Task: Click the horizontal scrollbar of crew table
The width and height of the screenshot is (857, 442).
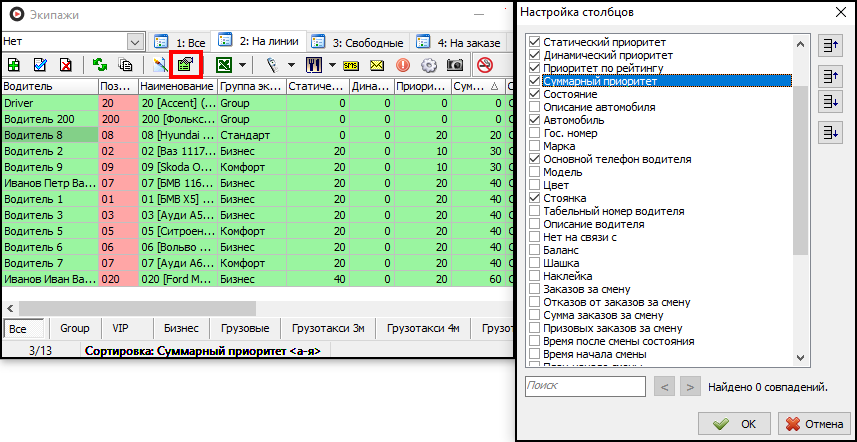Action: pyautogui.click(x=150, y=308)
